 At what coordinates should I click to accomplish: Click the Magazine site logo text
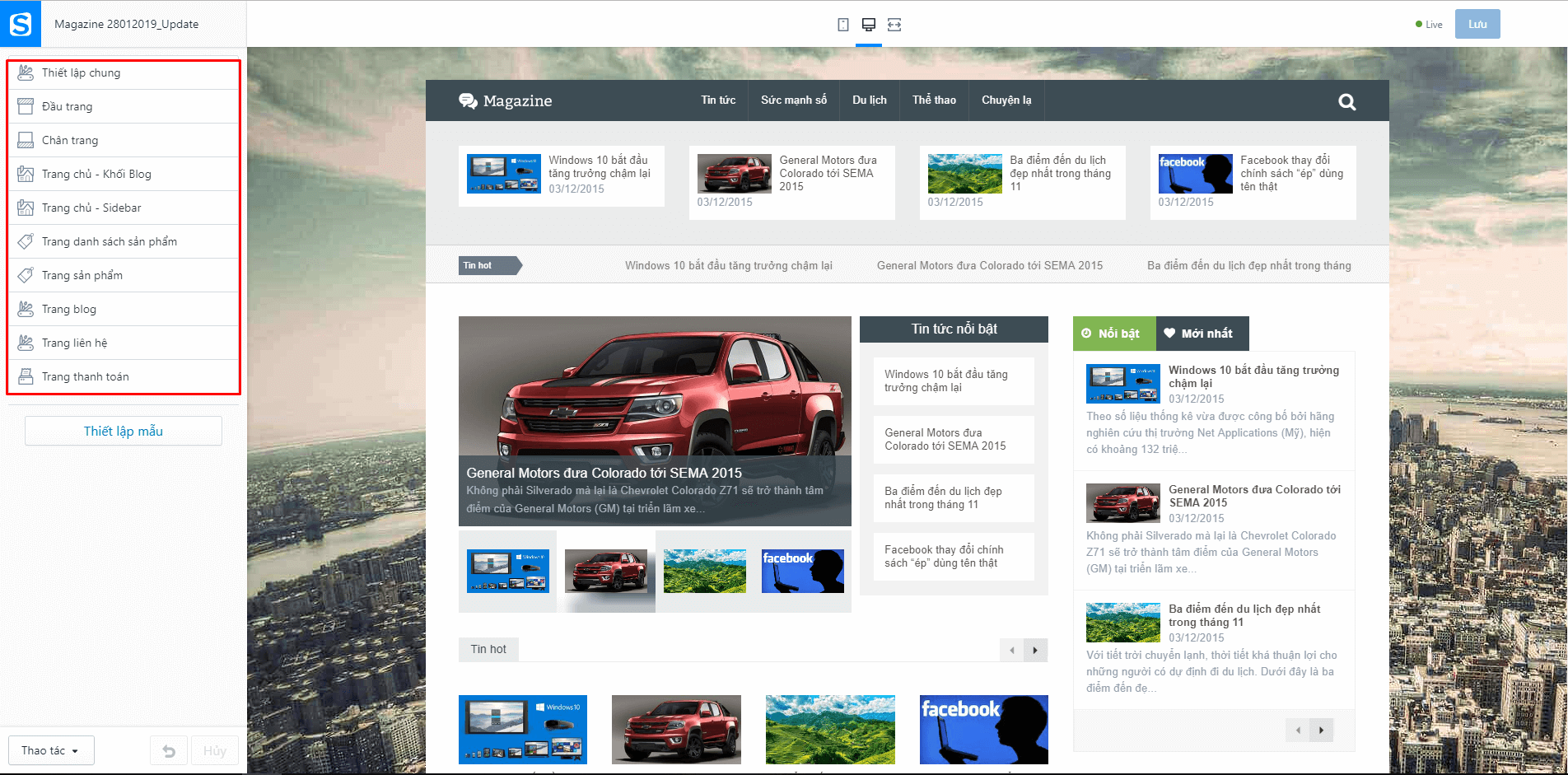pyautogui.click(x=517, y=100)
